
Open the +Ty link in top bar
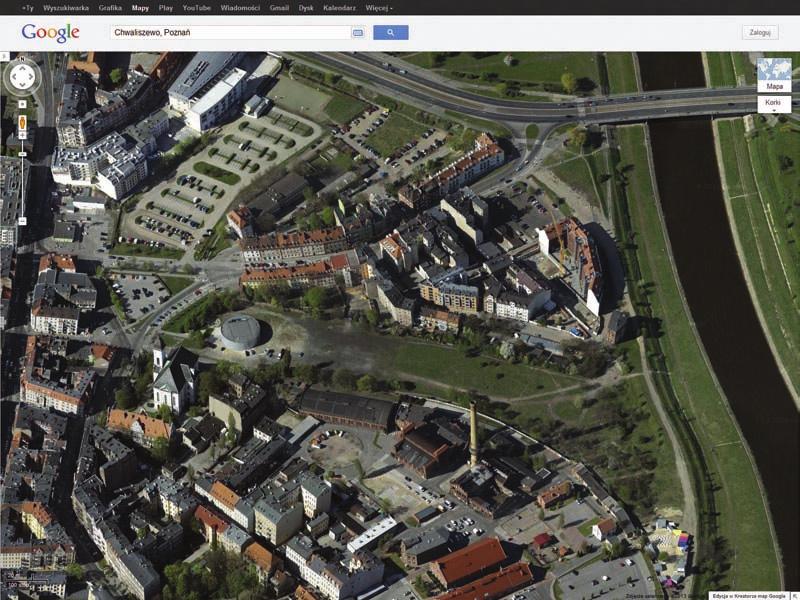pos(28,8)
